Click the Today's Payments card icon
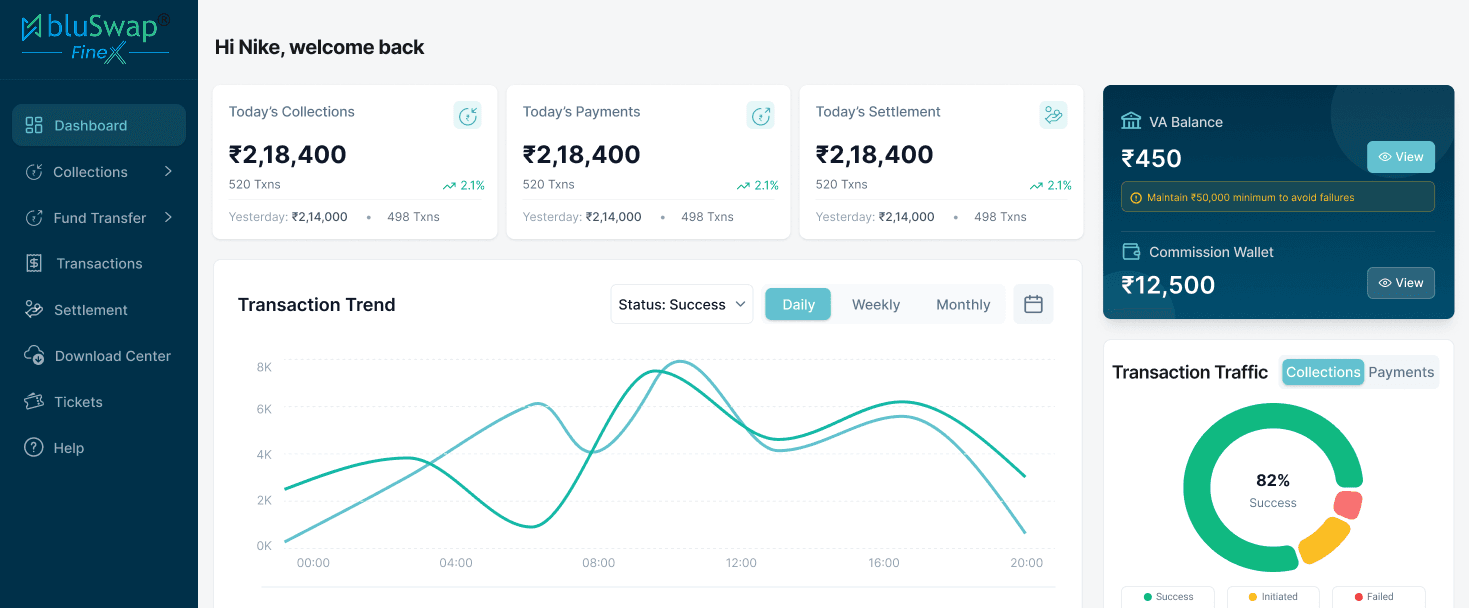 click(761, 115)
